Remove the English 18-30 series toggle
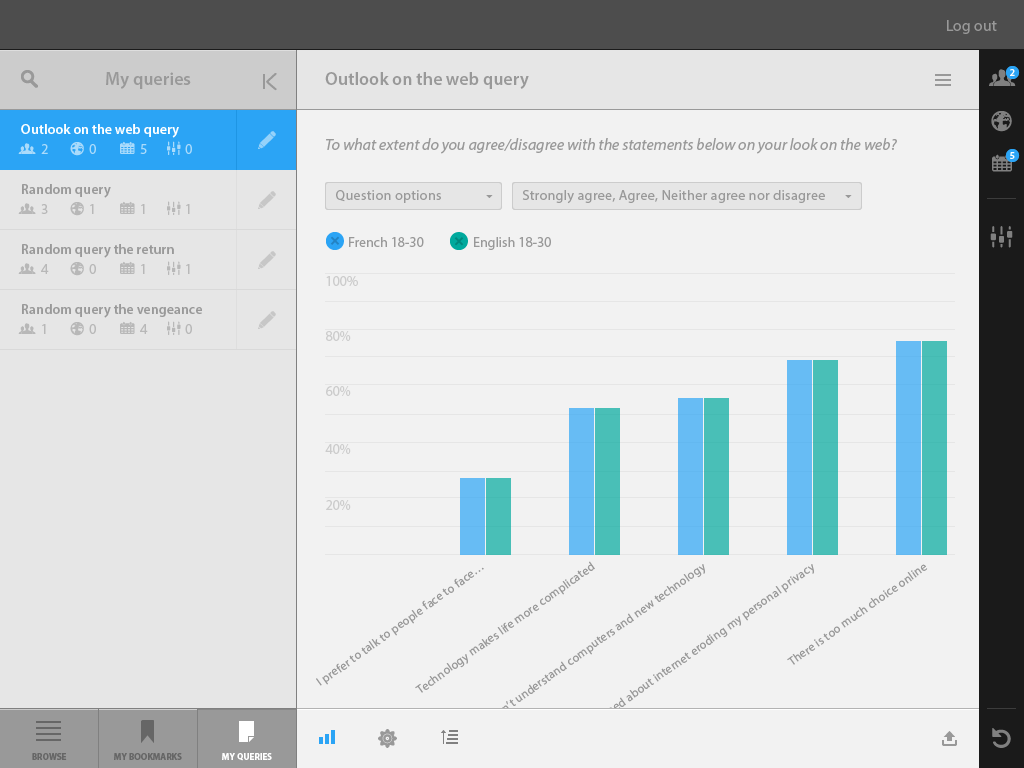This screenshot has height=768, width=1024. (459, 242)
